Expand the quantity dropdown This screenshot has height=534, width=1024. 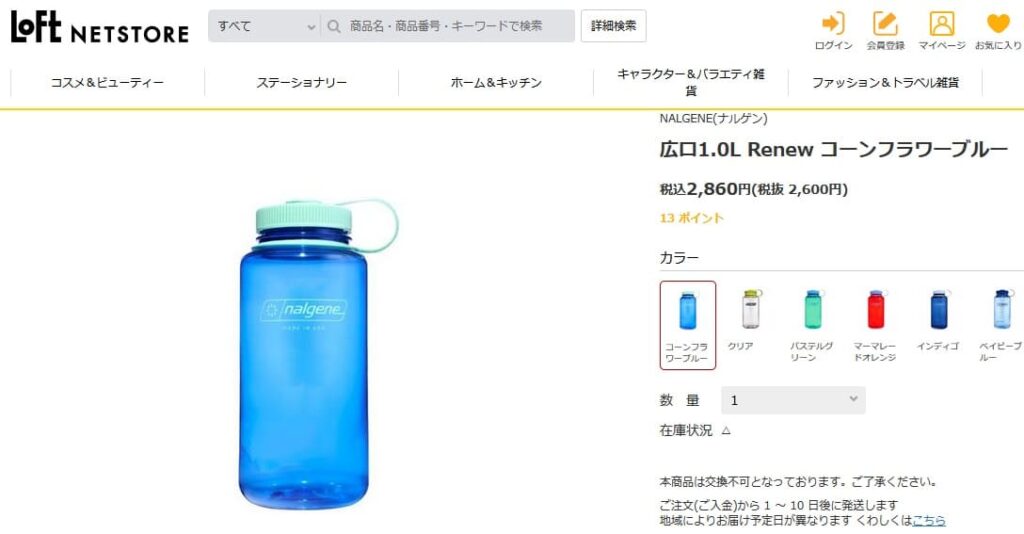[x=793, y=400]
